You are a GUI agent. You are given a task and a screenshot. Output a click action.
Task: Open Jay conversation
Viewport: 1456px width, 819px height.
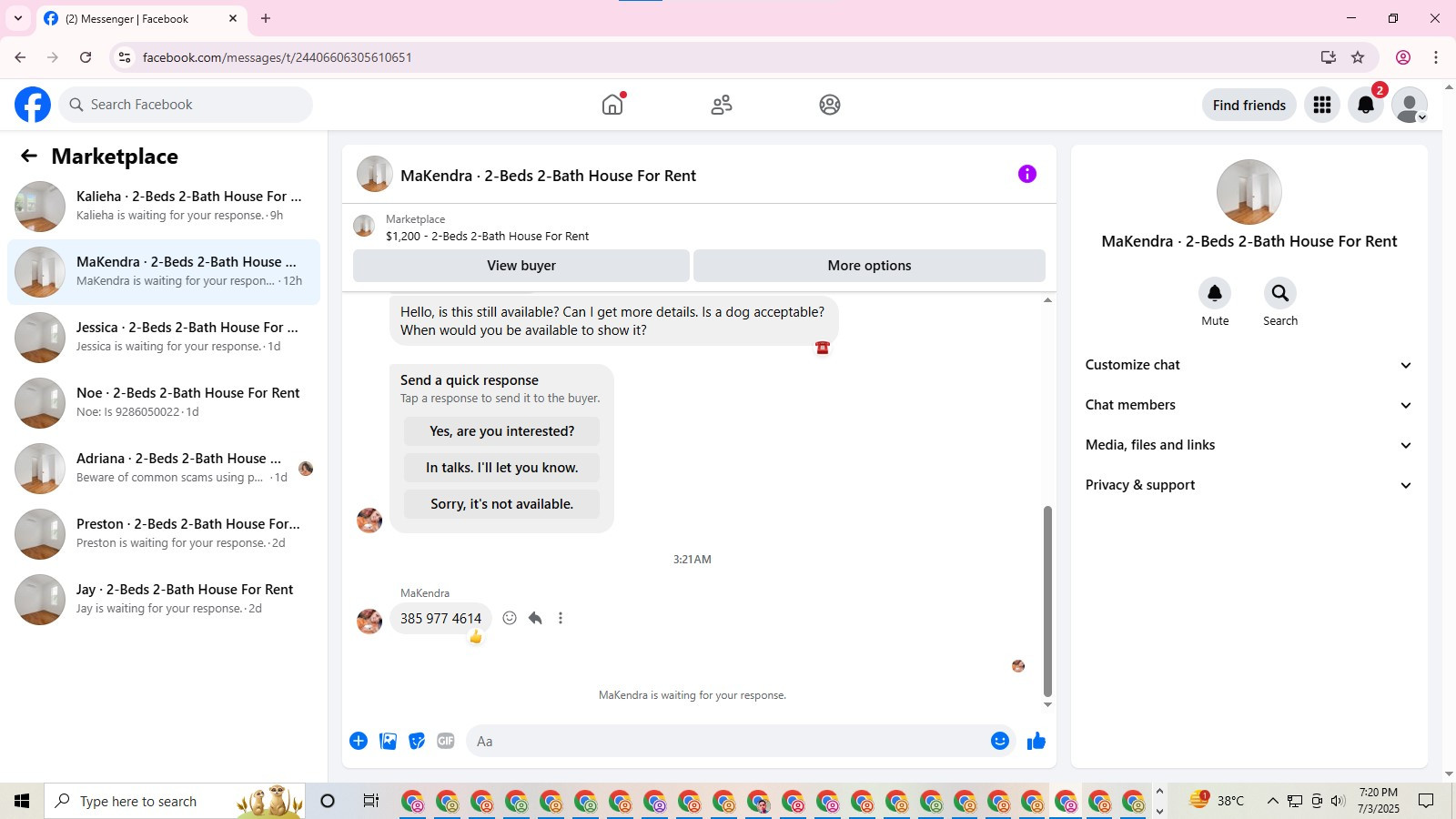click(164, 600)
